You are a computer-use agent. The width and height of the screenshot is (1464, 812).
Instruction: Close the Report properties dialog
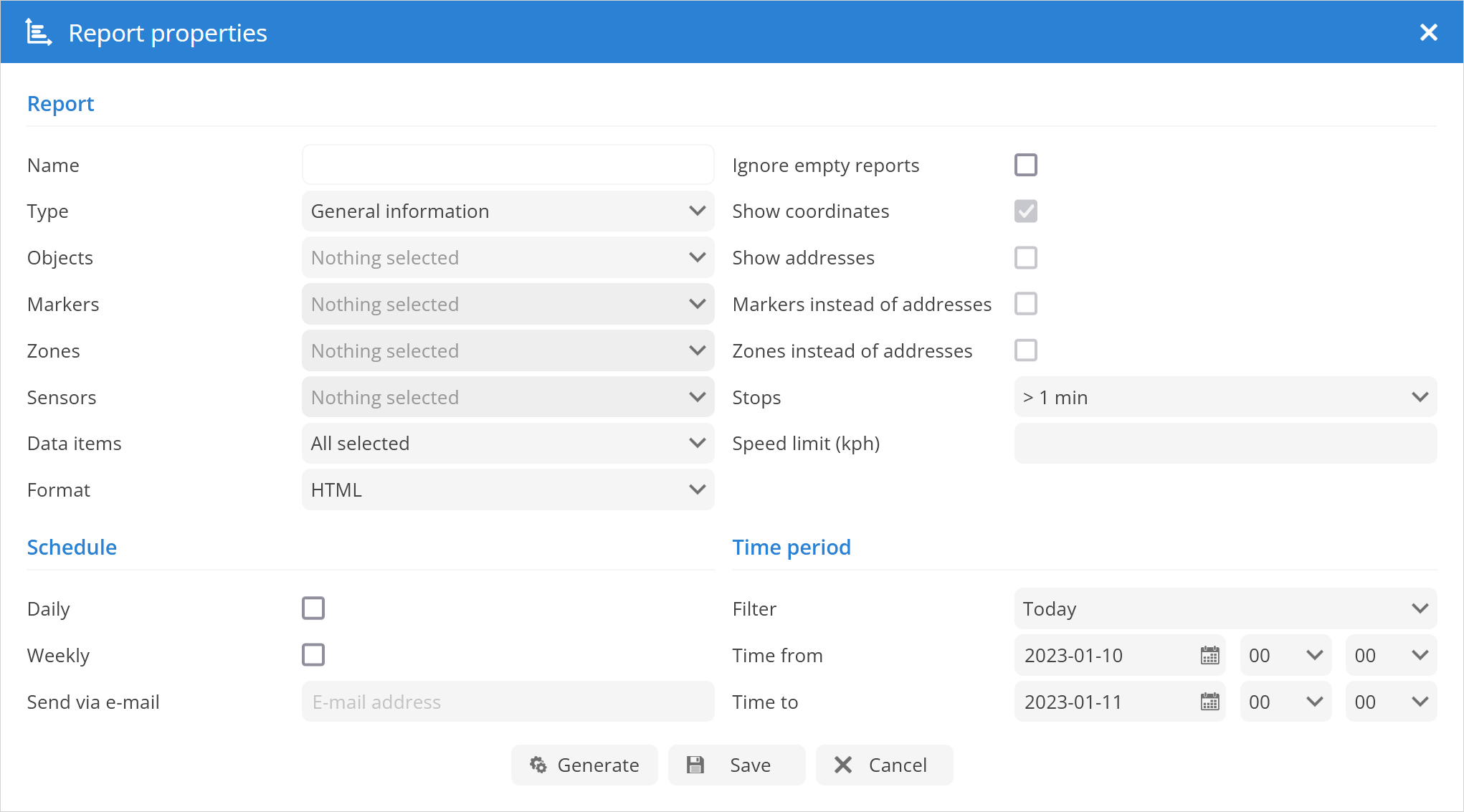tap(1428, 32)
